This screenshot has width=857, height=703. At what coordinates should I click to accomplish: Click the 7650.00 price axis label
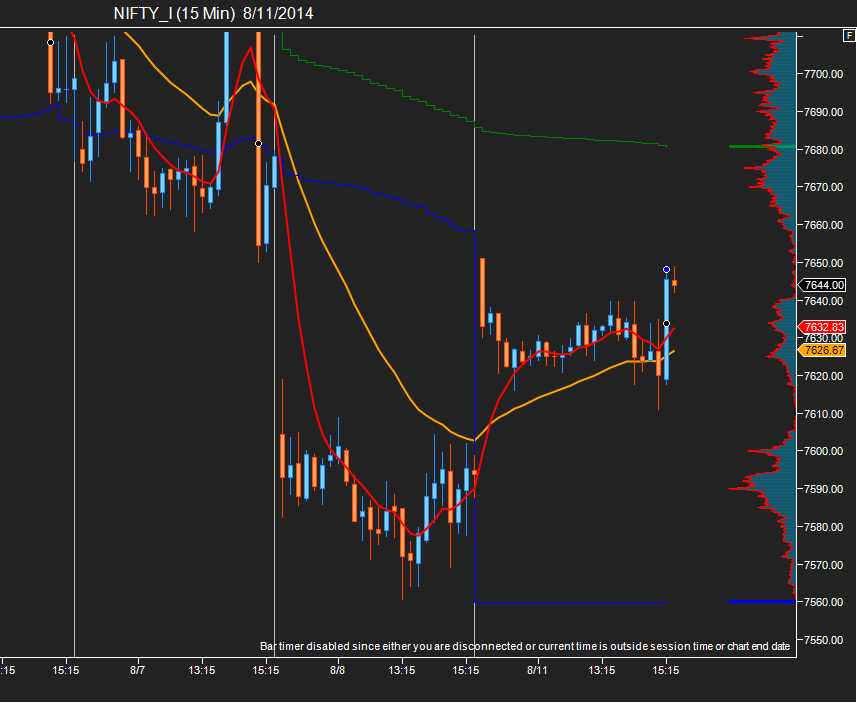(x=823, y=263)
